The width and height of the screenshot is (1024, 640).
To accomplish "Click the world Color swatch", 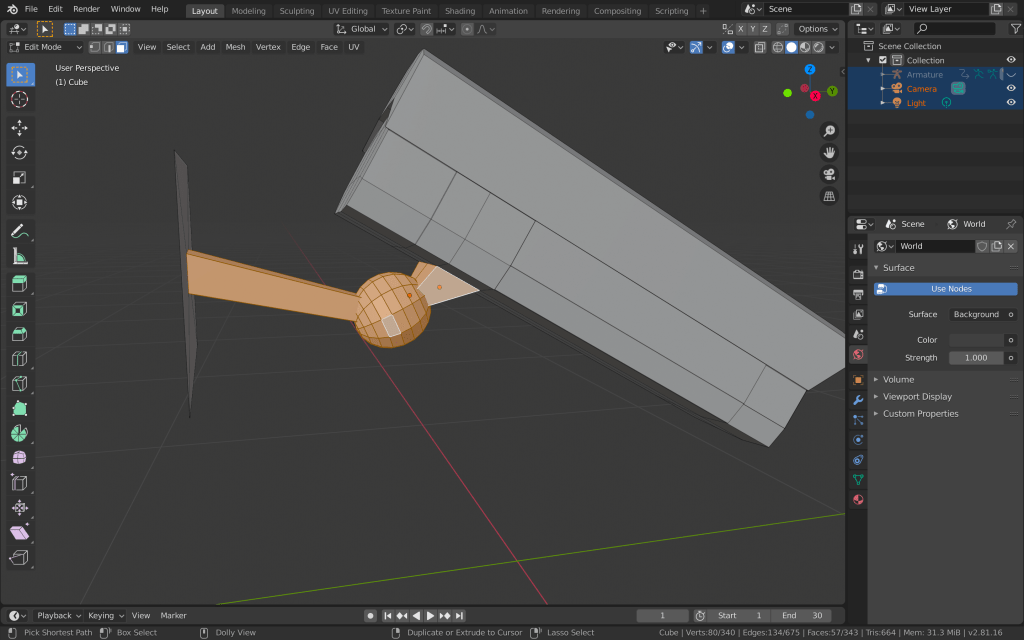I will [976, 340].
